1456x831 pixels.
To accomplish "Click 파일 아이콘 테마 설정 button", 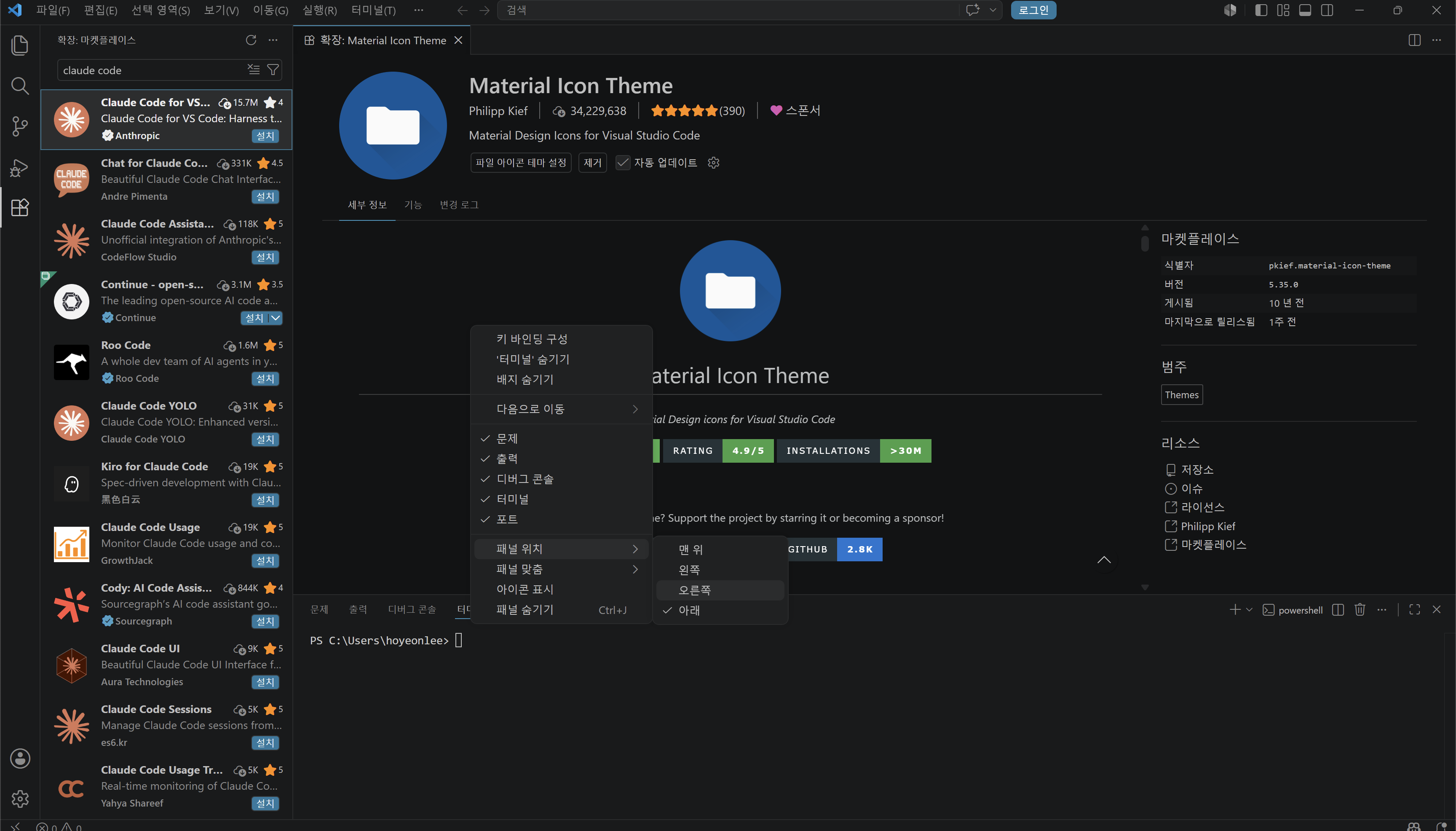I will [x=521, y=163].
